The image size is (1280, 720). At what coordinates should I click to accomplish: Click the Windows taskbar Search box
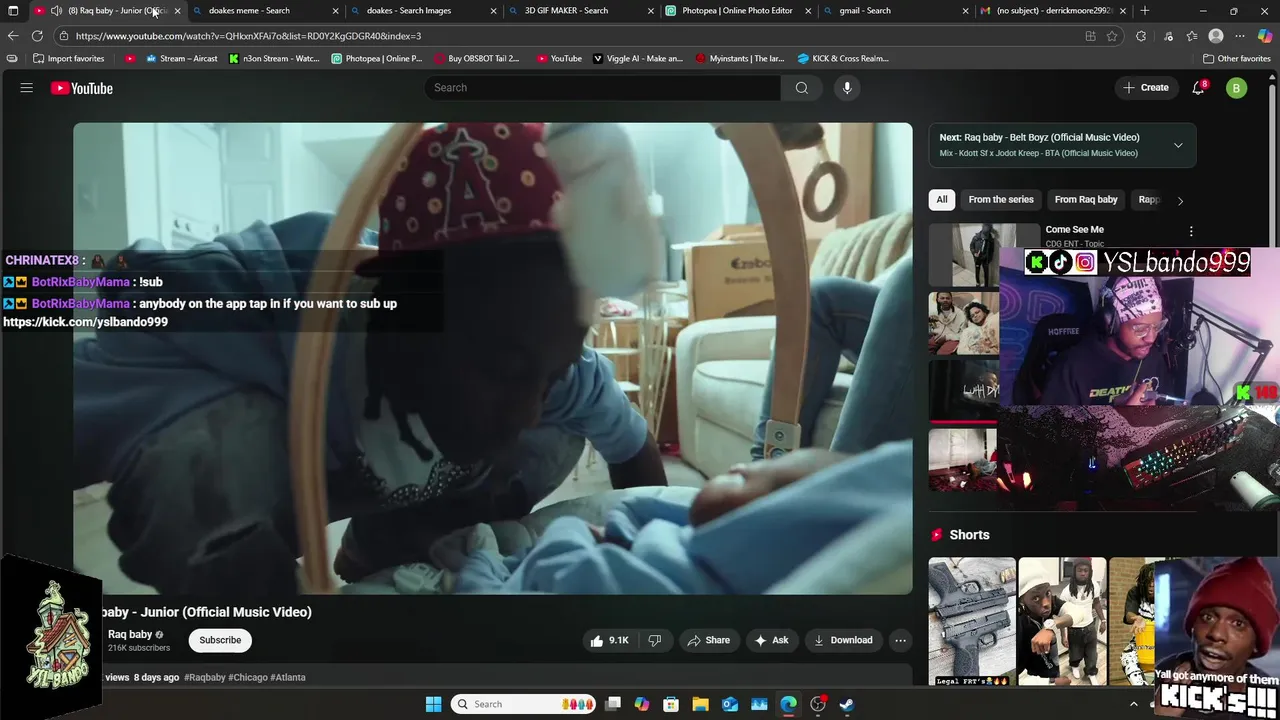(521, 704)
